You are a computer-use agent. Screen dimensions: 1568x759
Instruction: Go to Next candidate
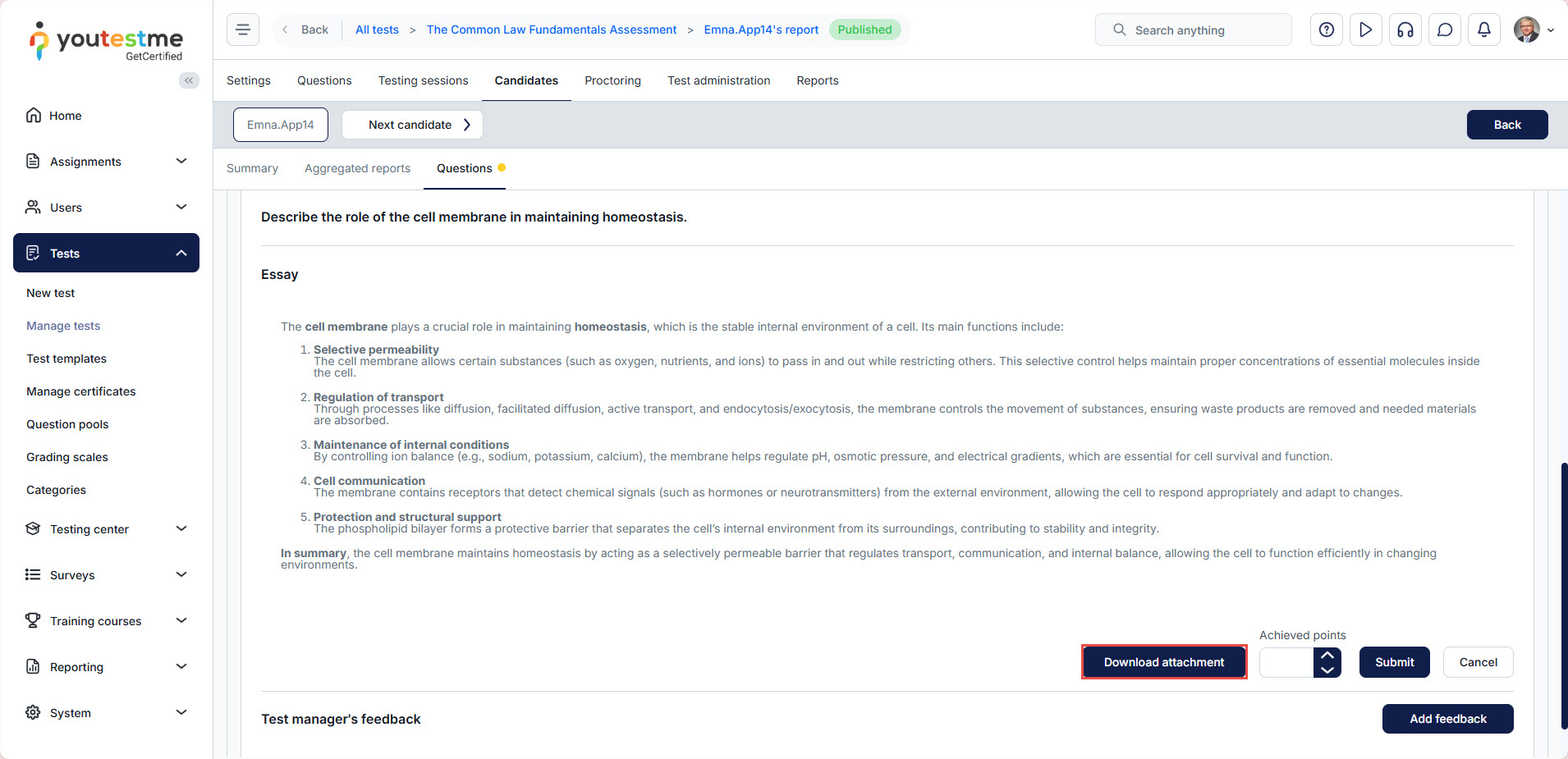point(412,125)
